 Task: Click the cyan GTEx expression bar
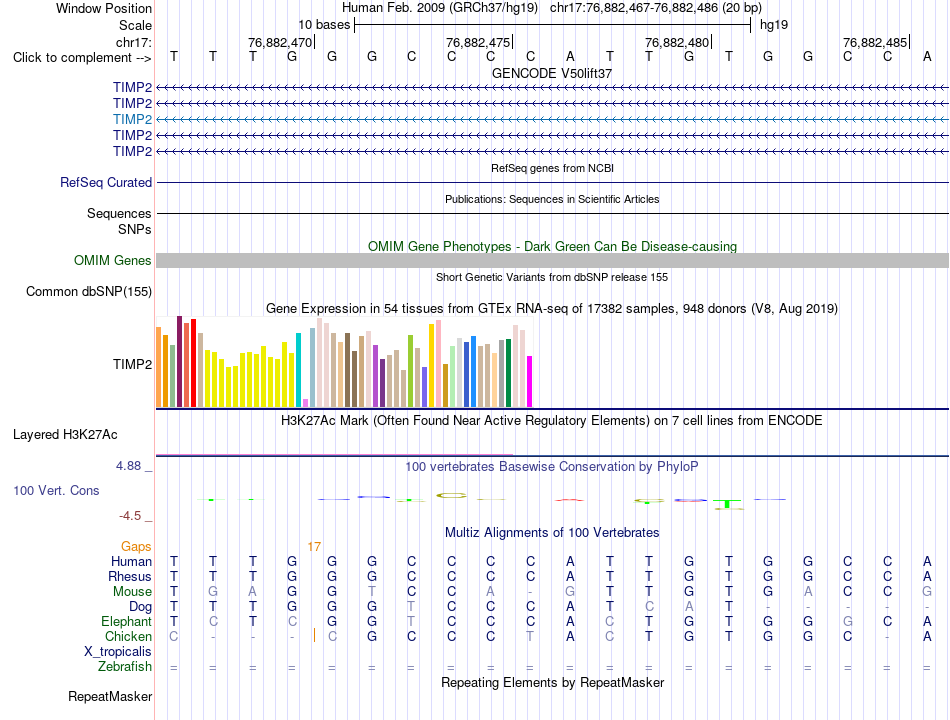pyautogui.click(x=298, y=370)
